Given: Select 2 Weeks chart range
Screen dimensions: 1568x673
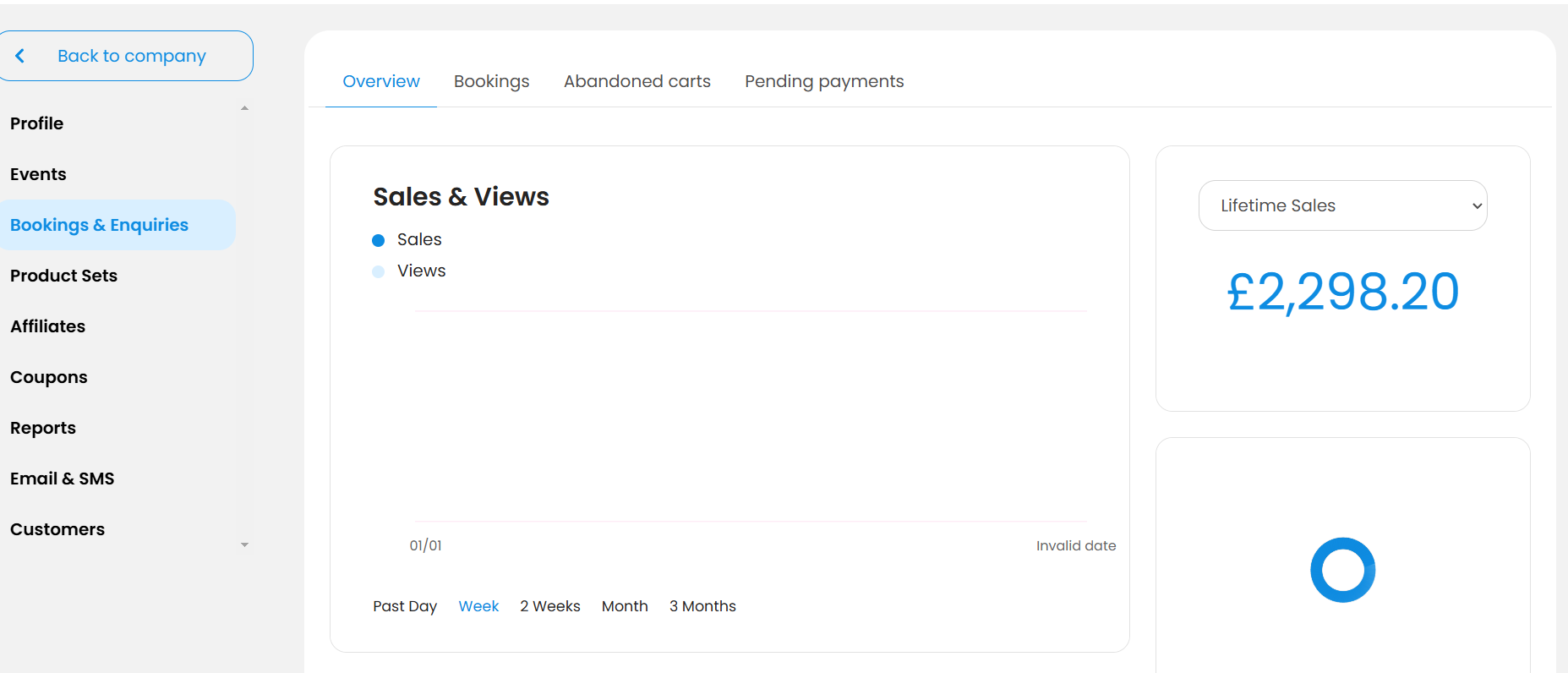Looking at the screenshot, I should tap(550, 606).
